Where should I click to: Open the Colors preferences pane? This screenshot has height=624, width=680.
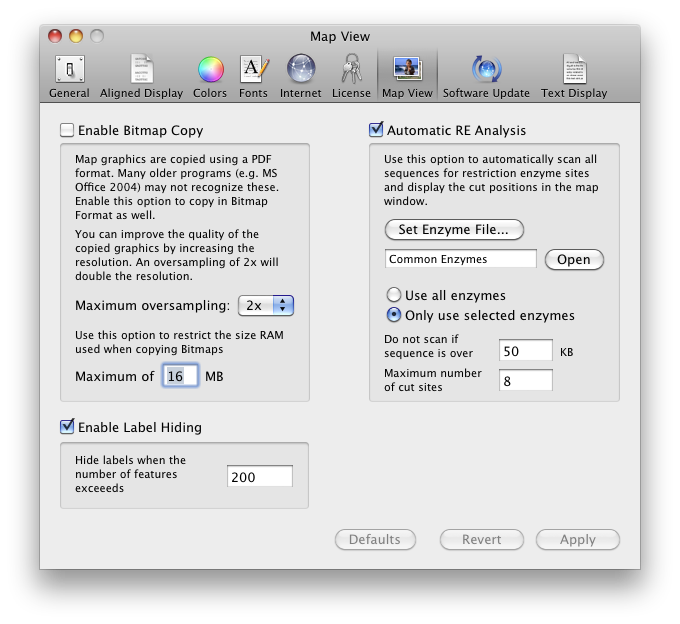coord(210,77)
